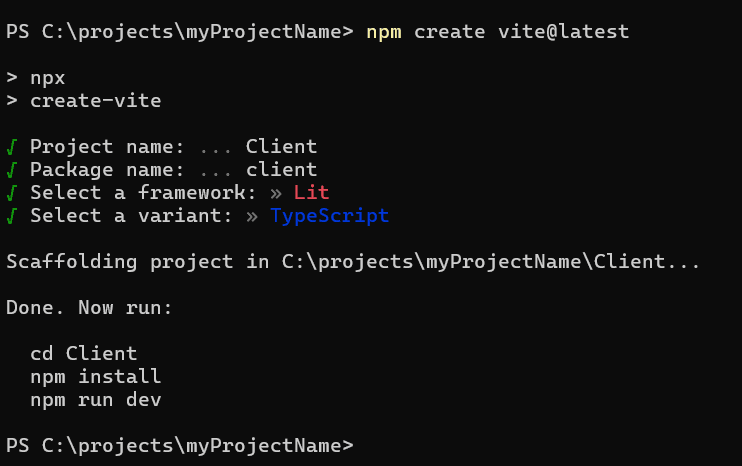Click the 'npm run dev' instruction line
The height and width of the screenshot is (466, 742).
coord(96,400)
